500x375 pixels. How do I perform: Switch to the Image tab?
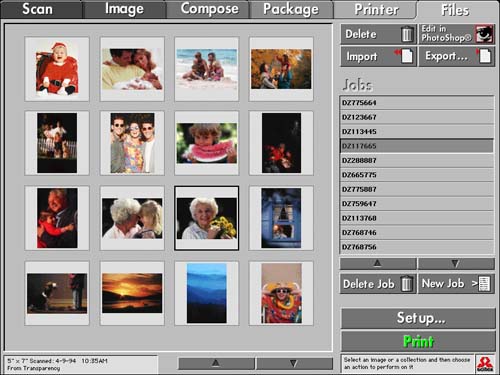point(124,9)
